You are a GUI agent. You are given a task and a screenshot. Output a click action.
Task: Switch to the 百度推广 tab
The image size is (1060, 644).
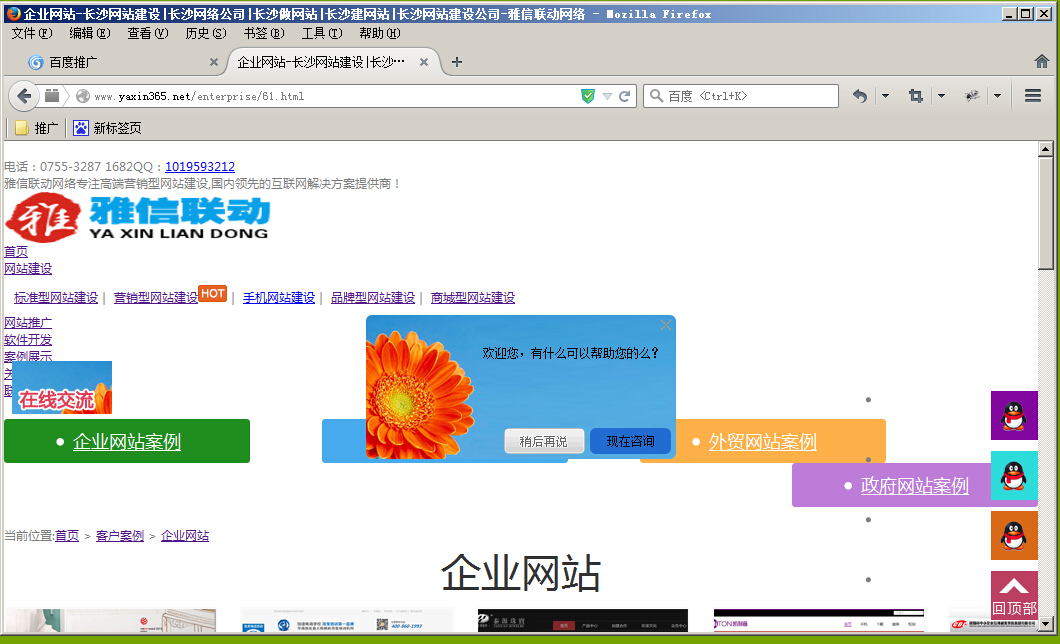pyautogui.click(x=110, y=62)
